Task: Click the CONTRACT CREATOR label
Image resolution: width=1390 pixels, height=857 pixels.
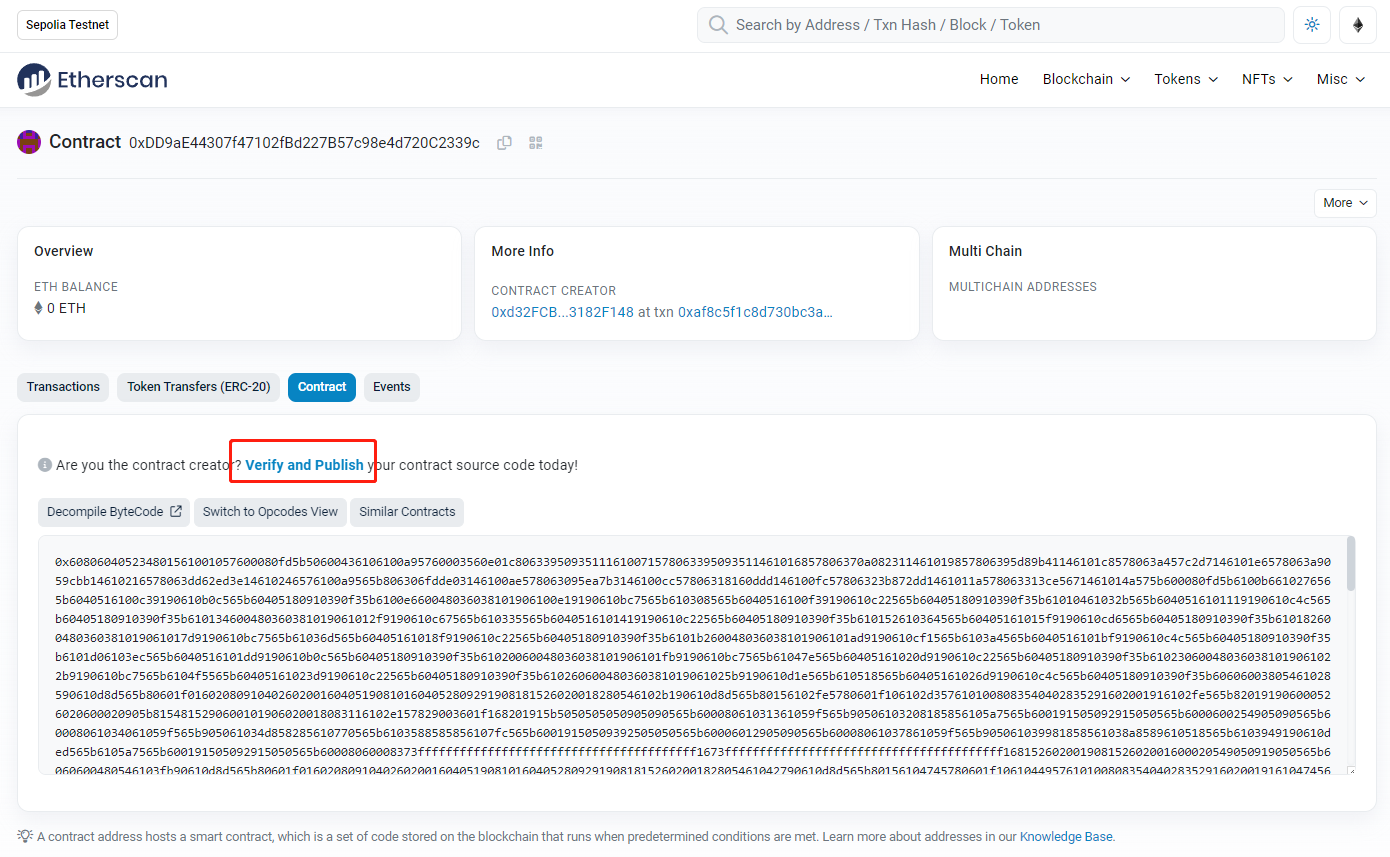Action: pyautogui.click(x=554, y=291)
